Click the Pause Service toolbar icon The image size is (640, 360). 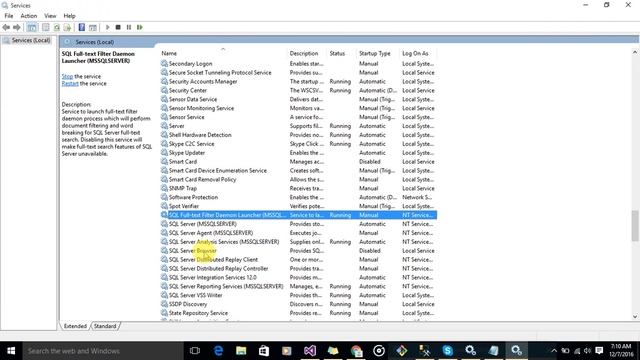pos(129,27)
